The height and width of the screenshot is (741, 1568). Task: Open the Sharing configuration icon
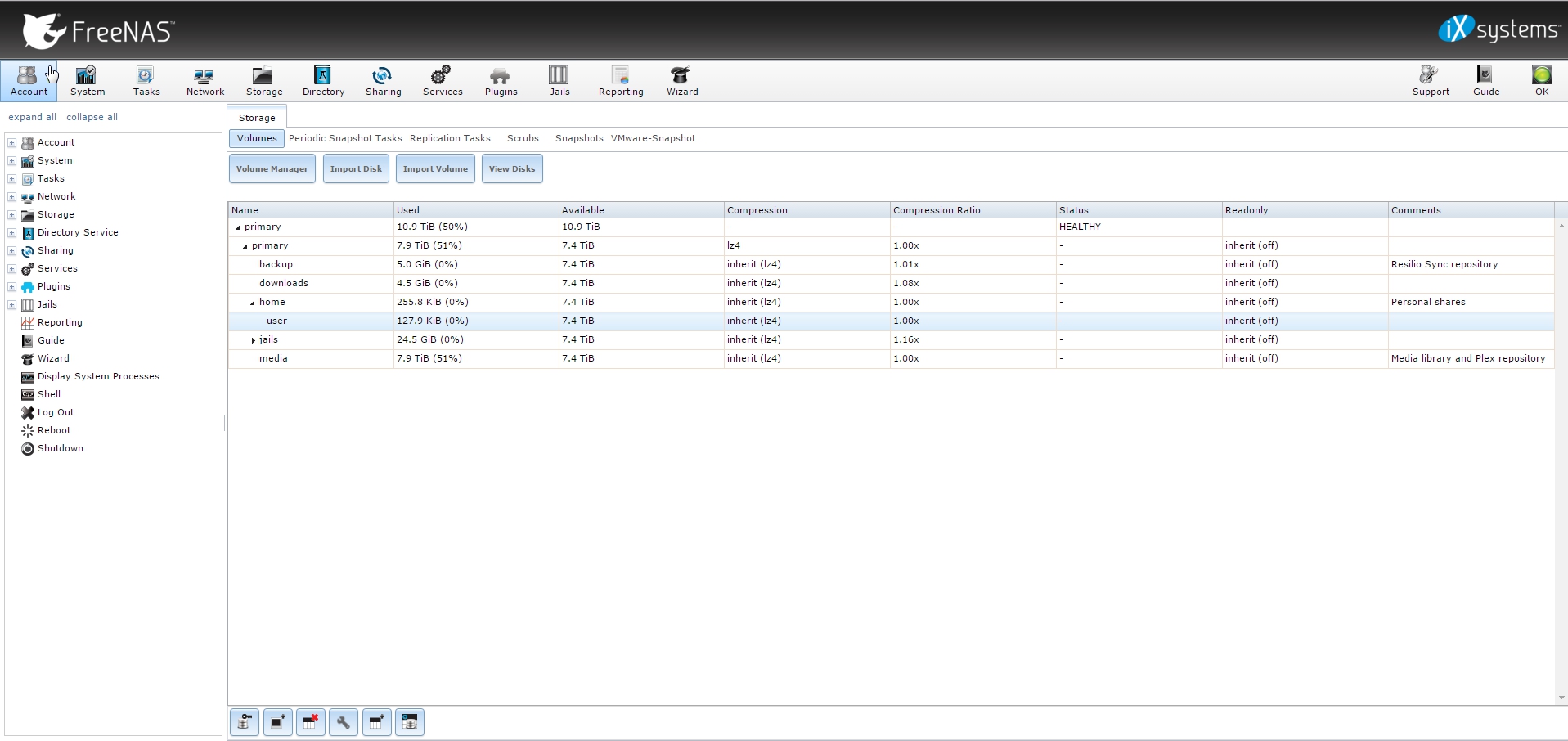tap(382, 79)
